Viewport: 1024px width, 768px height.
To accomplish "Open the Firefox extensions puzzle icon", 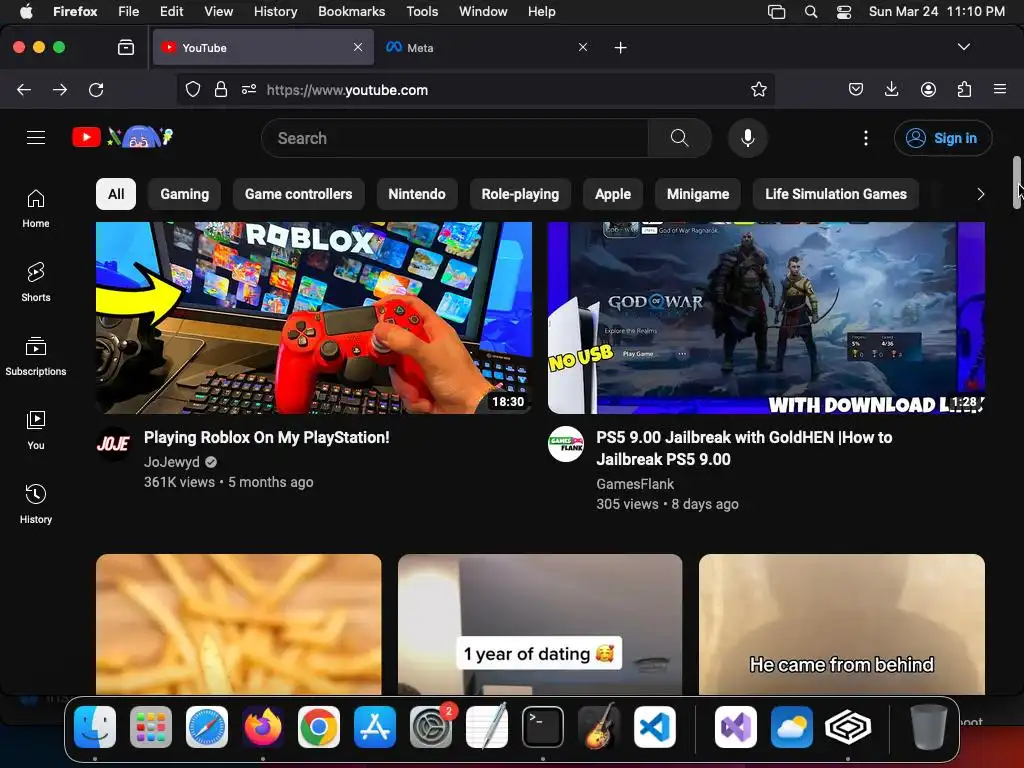I will pyautogui.click(x=964, y=89).
